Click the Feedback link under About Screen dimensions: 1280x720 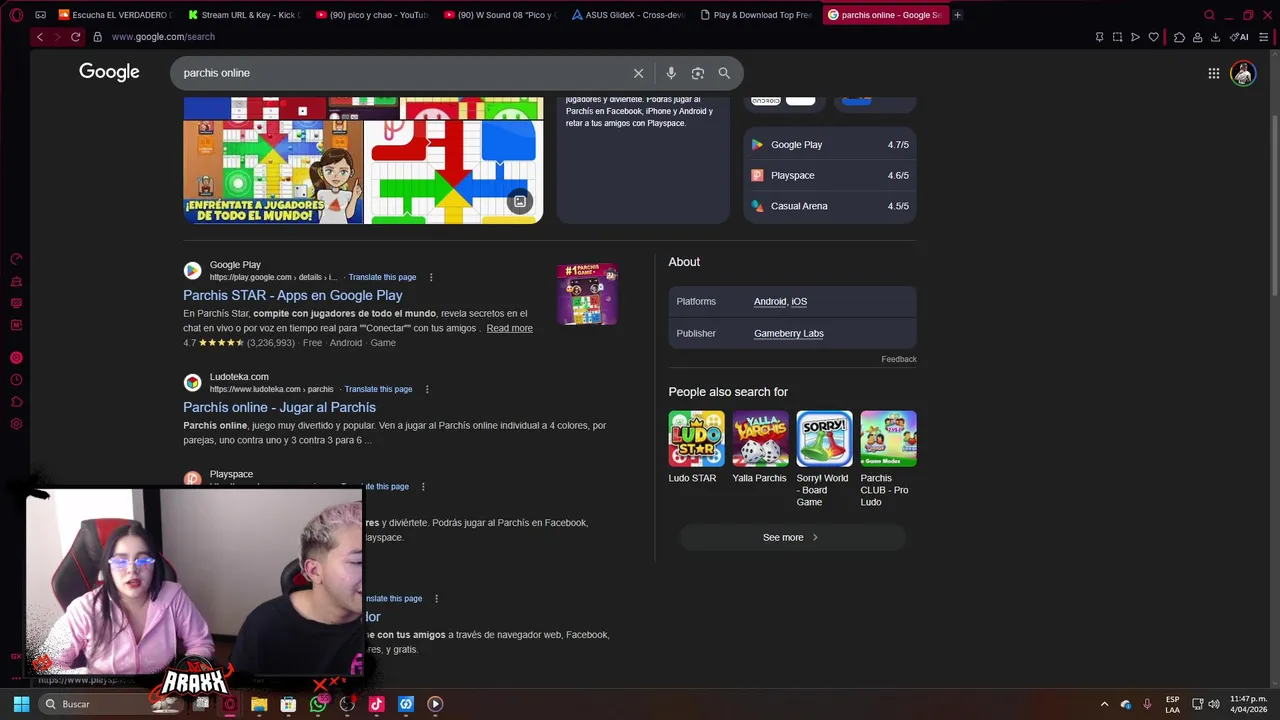click(x=898, y=359)
